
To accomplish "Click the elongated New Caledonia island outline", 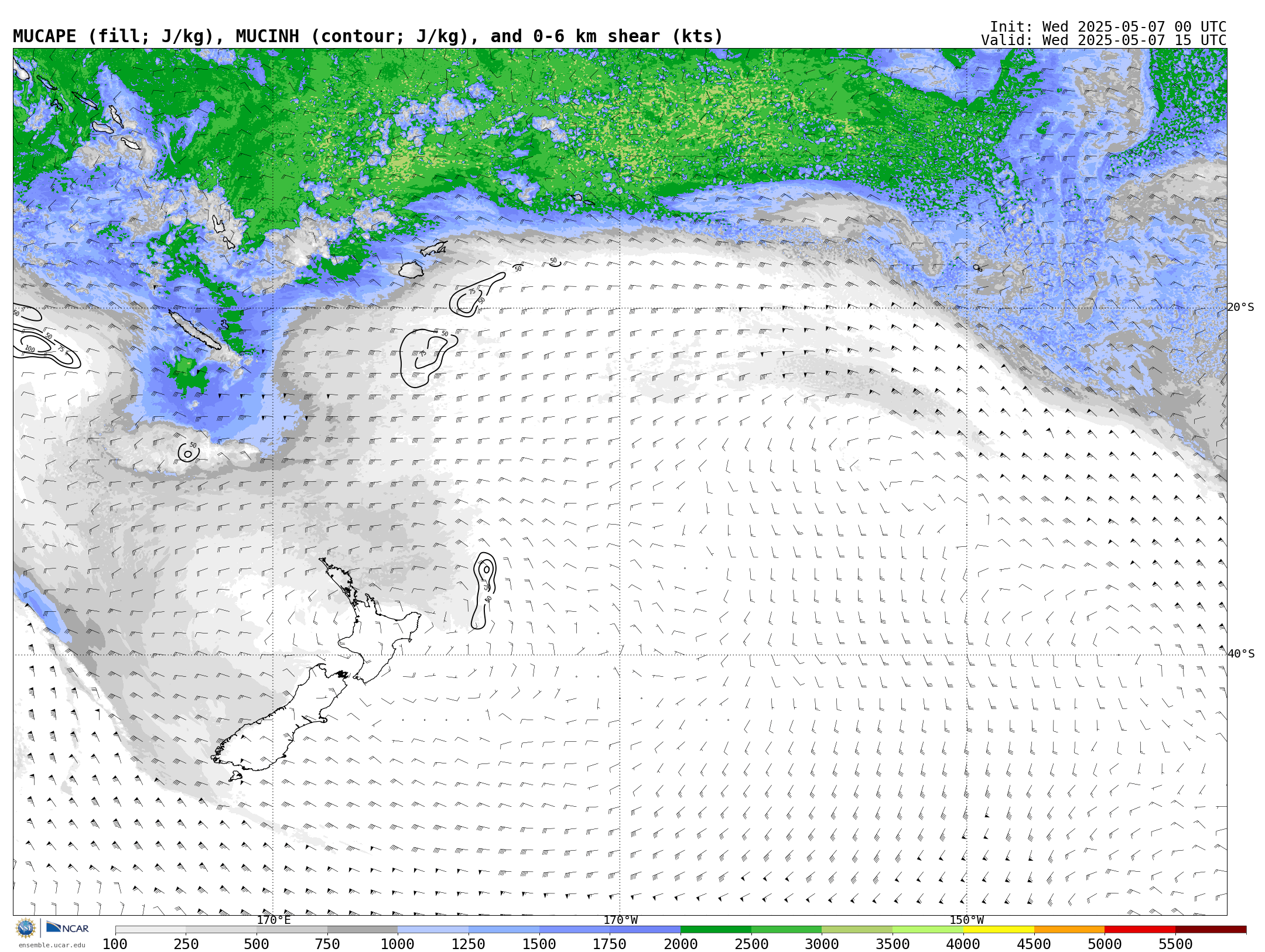I will coord(196,330).
